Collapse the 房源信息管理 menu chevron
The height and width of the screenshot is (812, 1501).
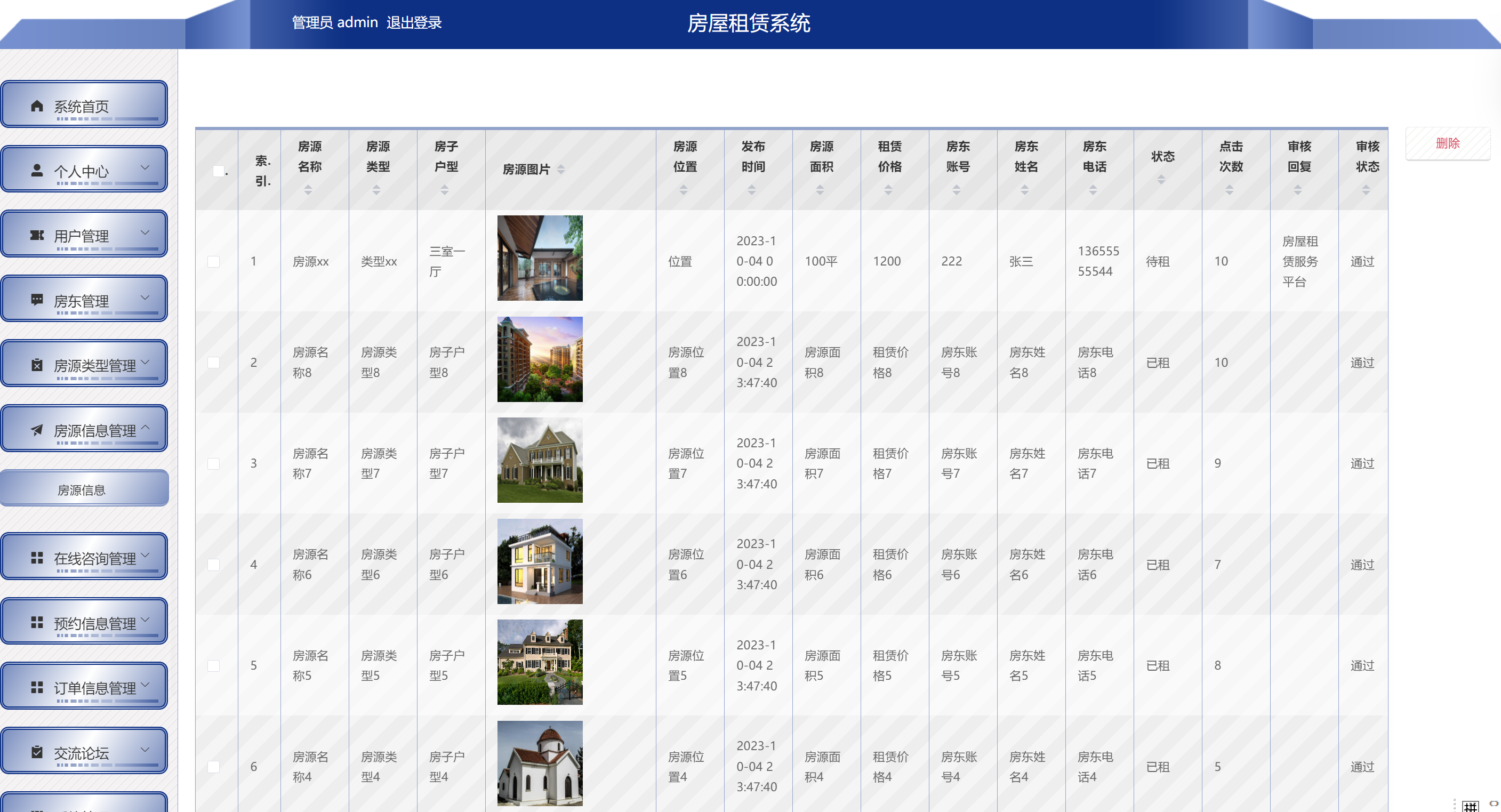146,427
